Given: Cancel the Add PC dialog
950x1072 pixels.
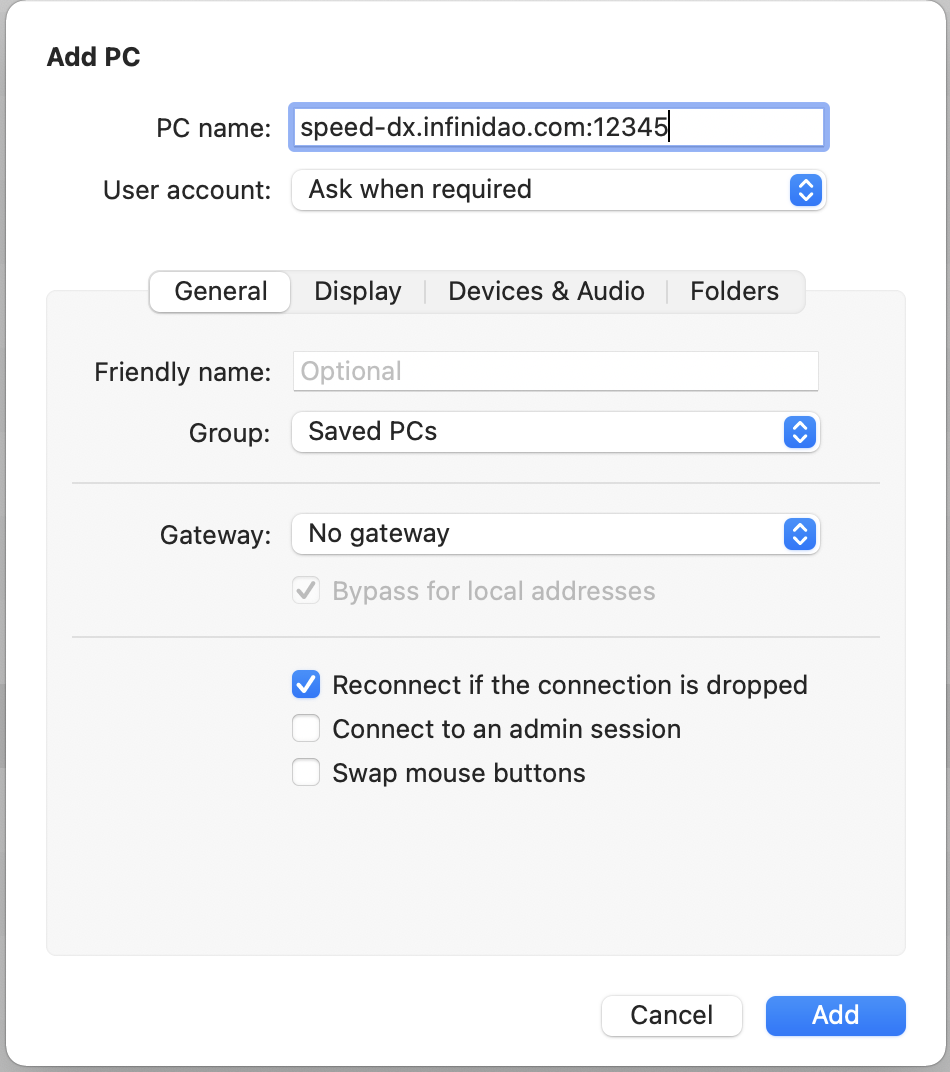Looking at the screenshot, I should [671, 1016].
